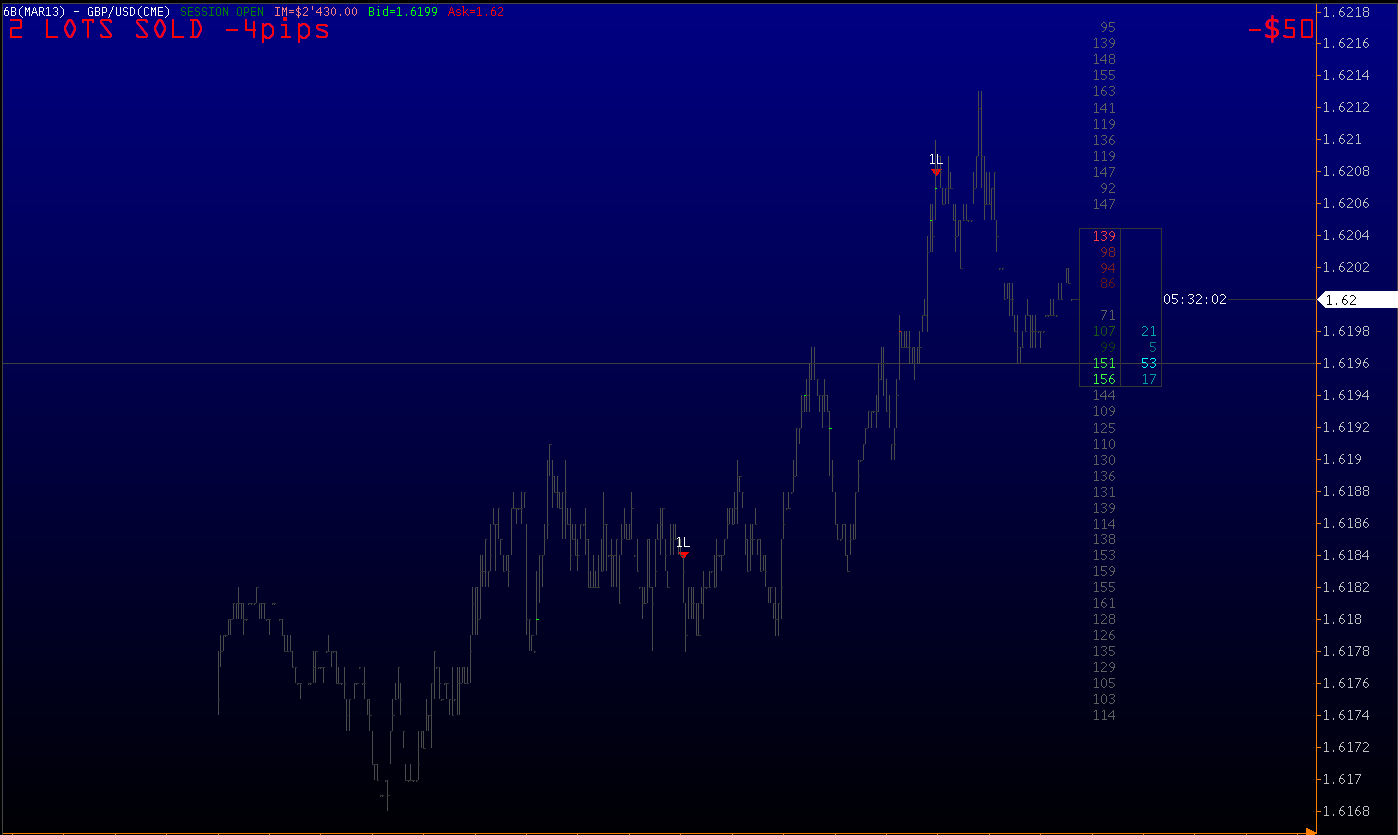Click the ladder volume value 125

pyautogui.click(x=1104, y=428)
